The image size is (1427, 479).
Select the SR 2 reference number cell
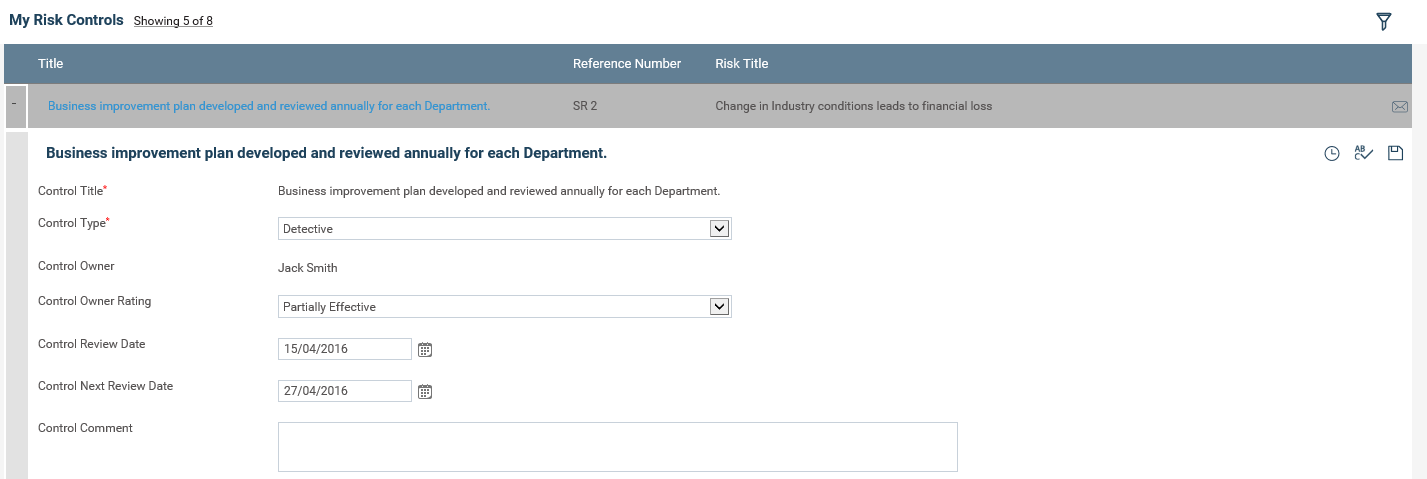(585, 106)
